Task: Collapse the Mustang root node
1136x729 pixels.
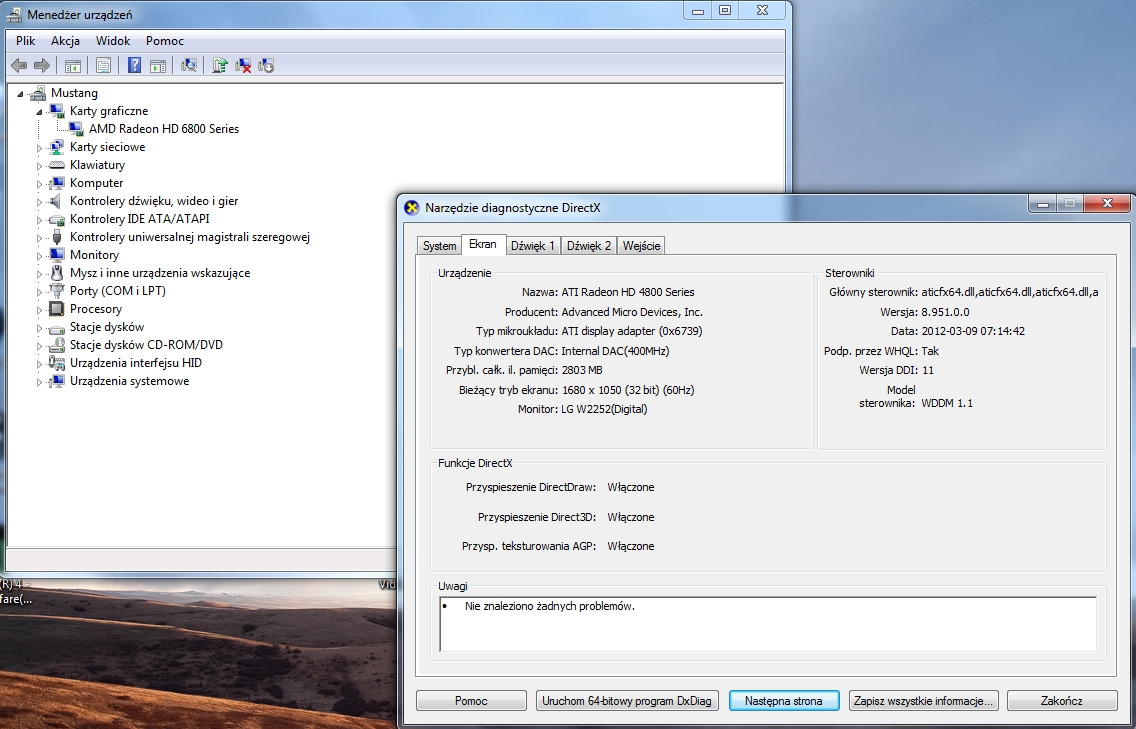Action: coord(20,93)
